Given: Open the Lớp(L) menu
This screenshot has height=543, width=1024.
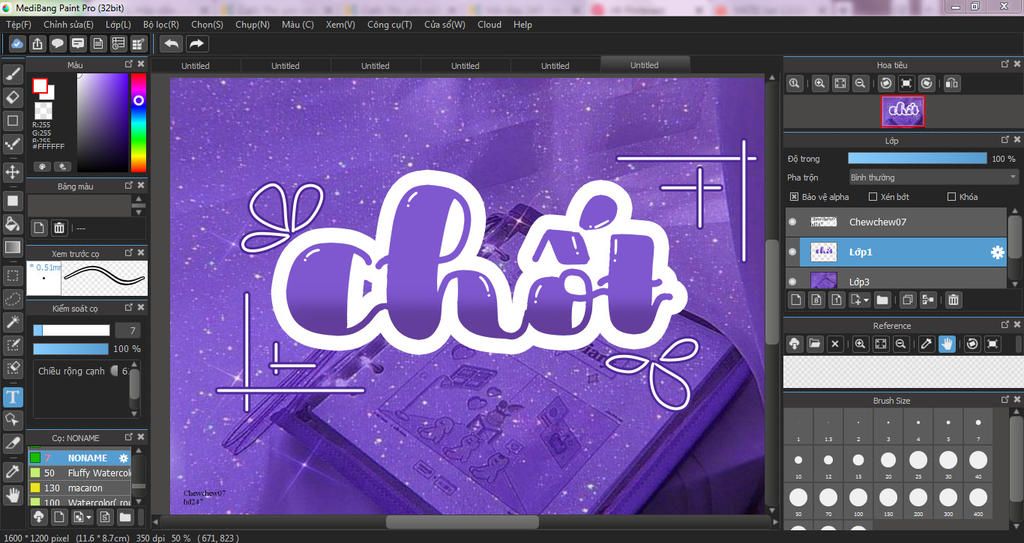Looking at the screenshot, I should (x=118, y=24).
